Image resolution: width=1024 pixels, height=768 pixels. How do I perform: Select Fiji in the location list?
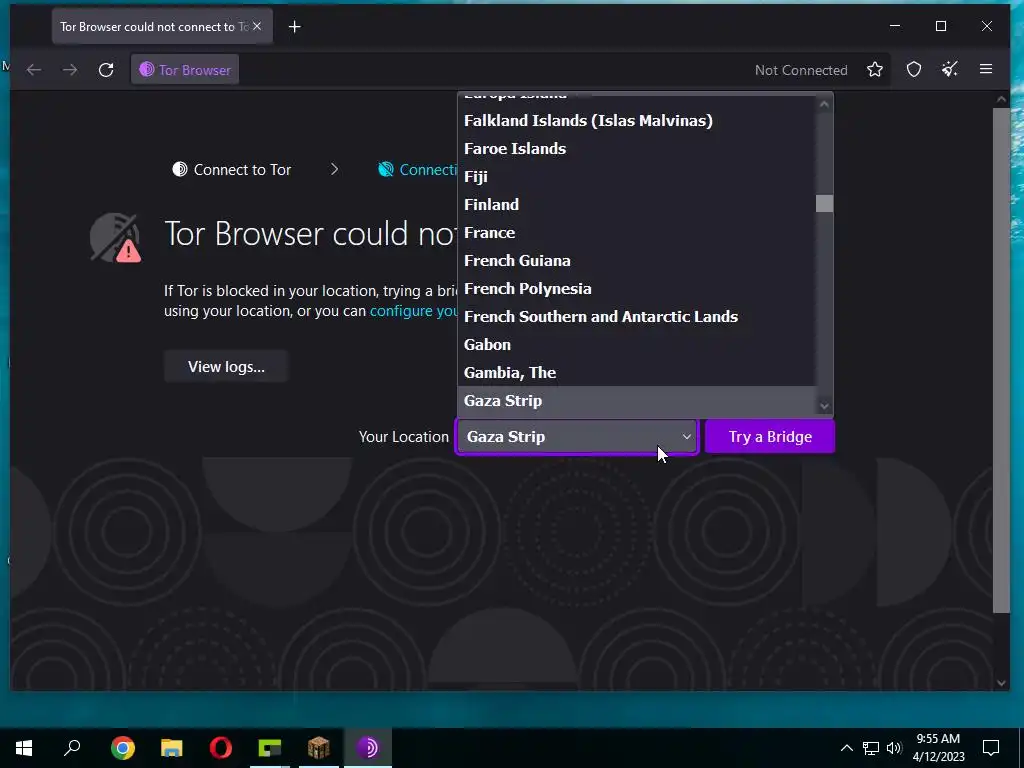pyautogui.click(x=637, y=177)
